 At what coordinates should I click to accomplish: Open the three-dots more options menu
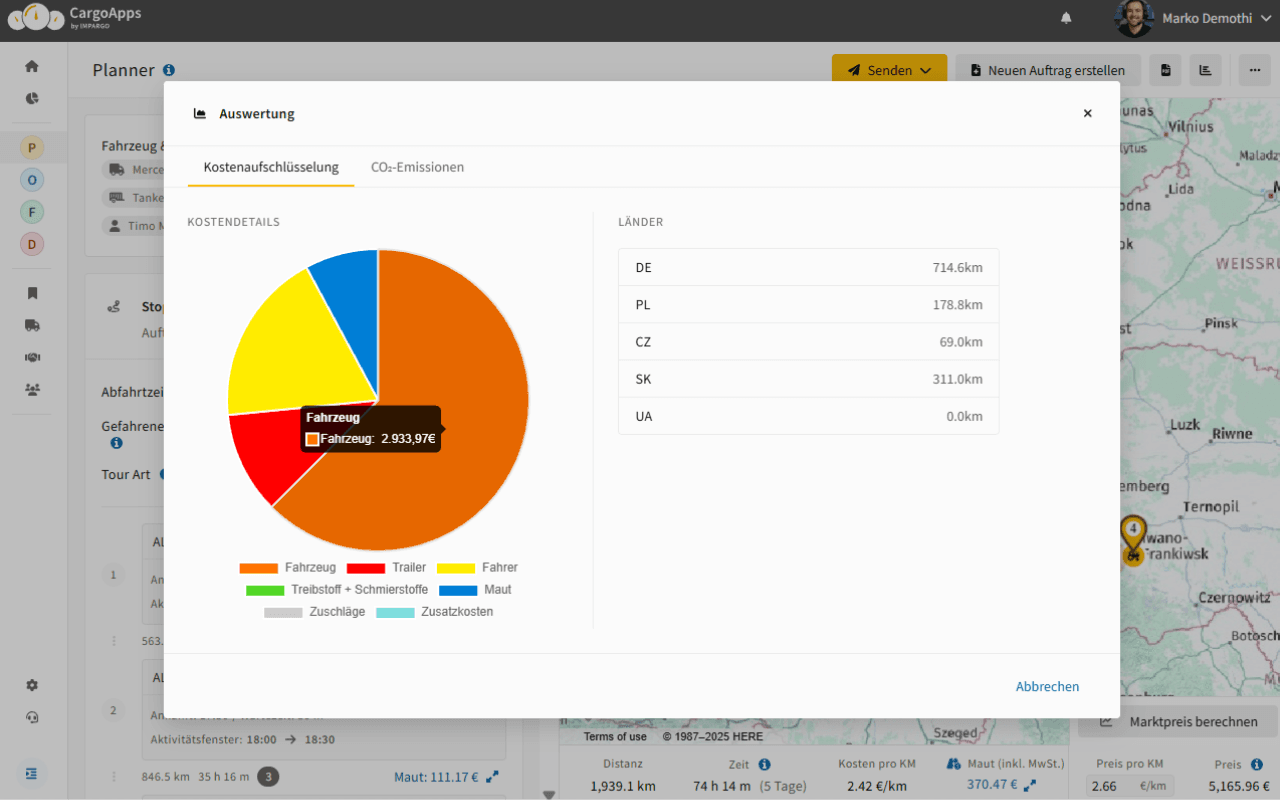coord(1254,70)
